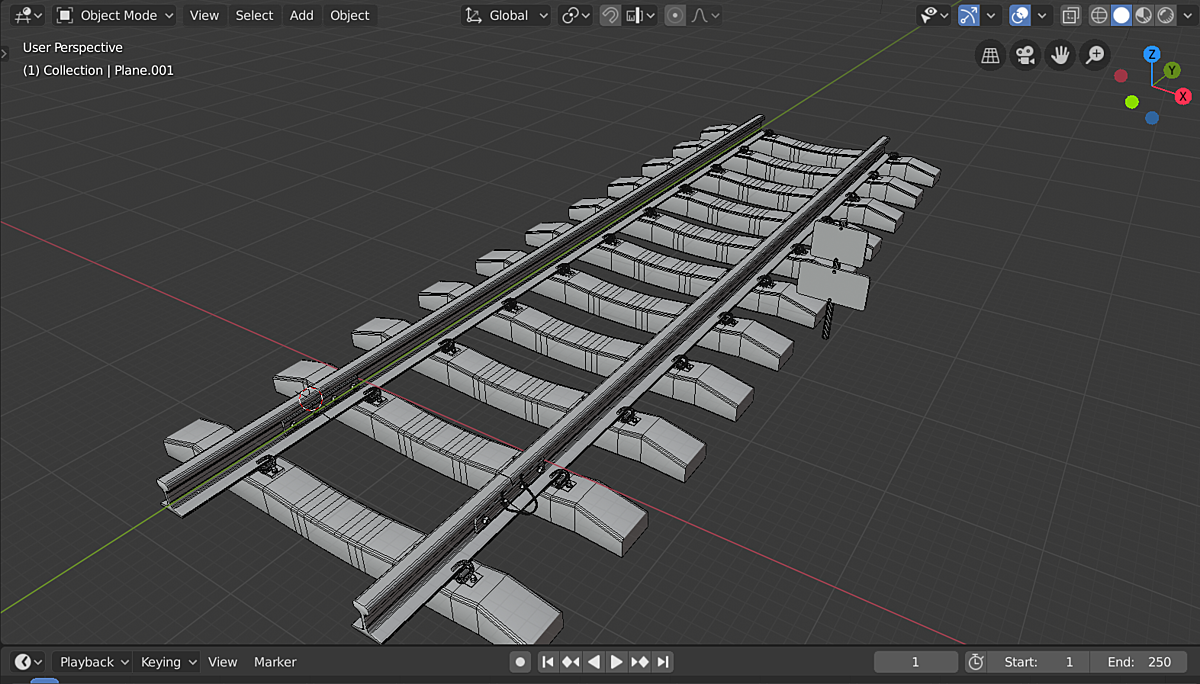The width and height of the screenshot is (1200, 684).
Task: Toggle X-ray view mode
Action: pyautogui.click(x=1071, y=15)
